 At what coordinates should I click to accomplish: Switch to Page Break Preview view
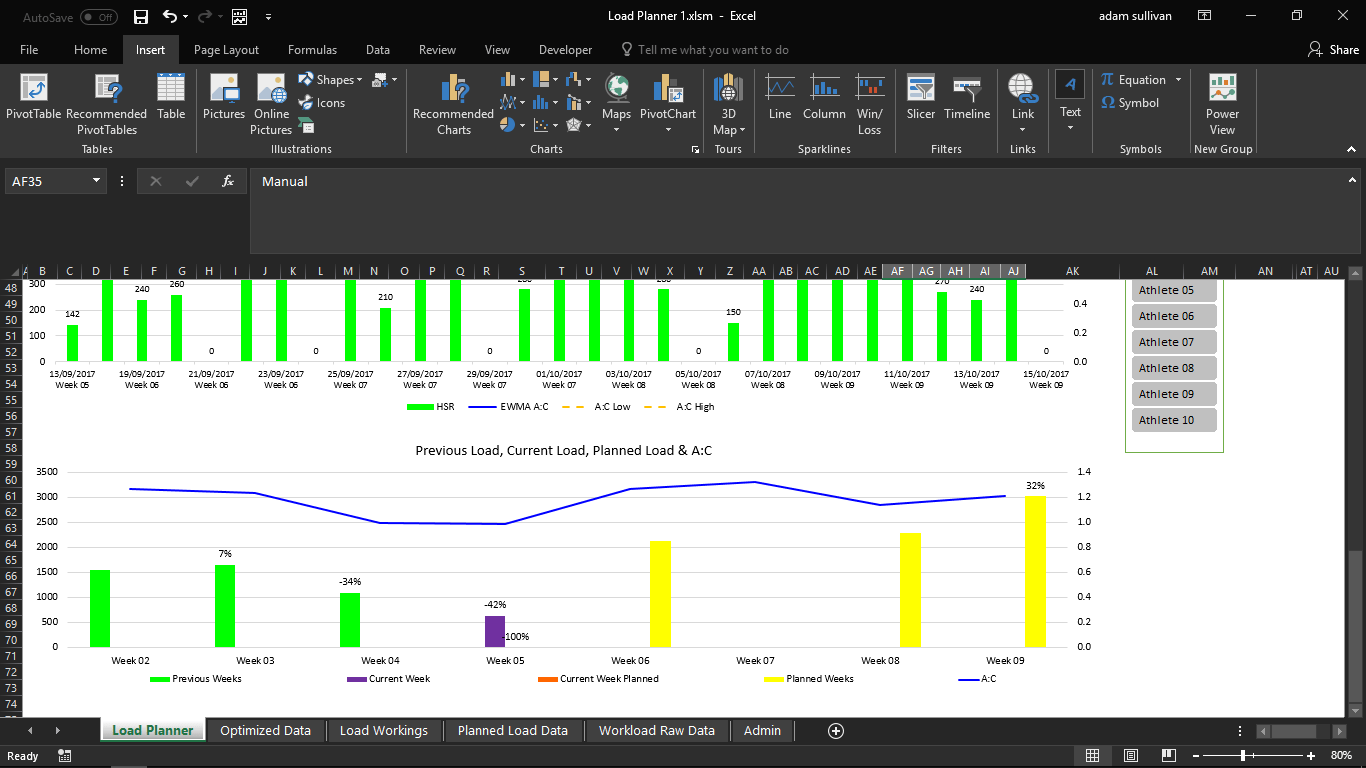click(x=1167, y=756)
